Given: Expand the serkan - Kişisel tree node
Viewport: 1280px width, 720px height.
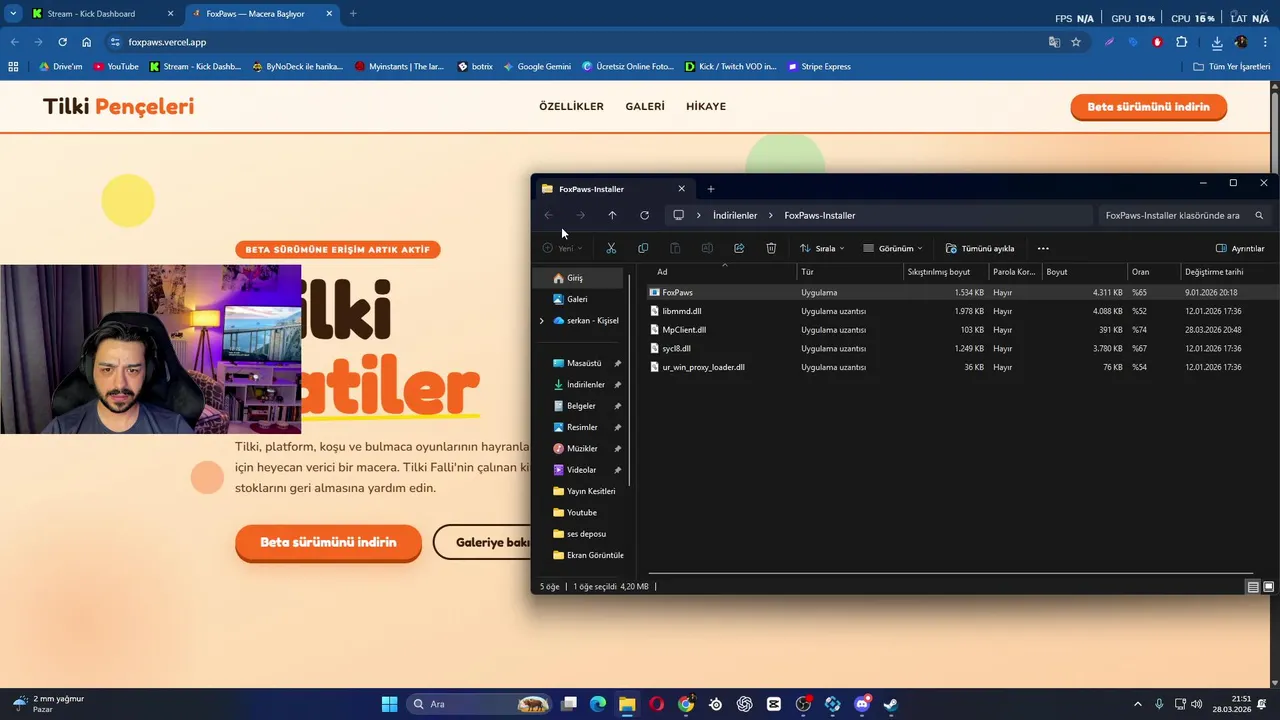Looking at the screenshot, I should click(x=542, y=321).
